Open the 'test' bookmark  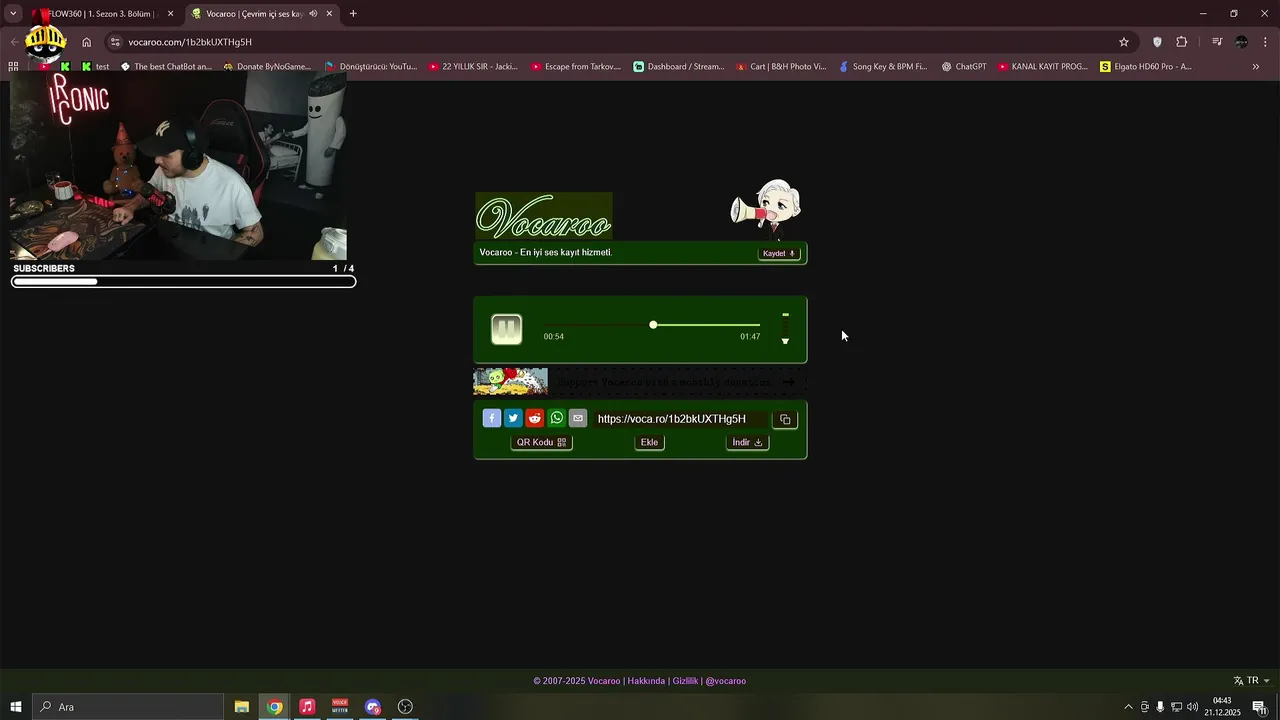click(x=96, y=67)
